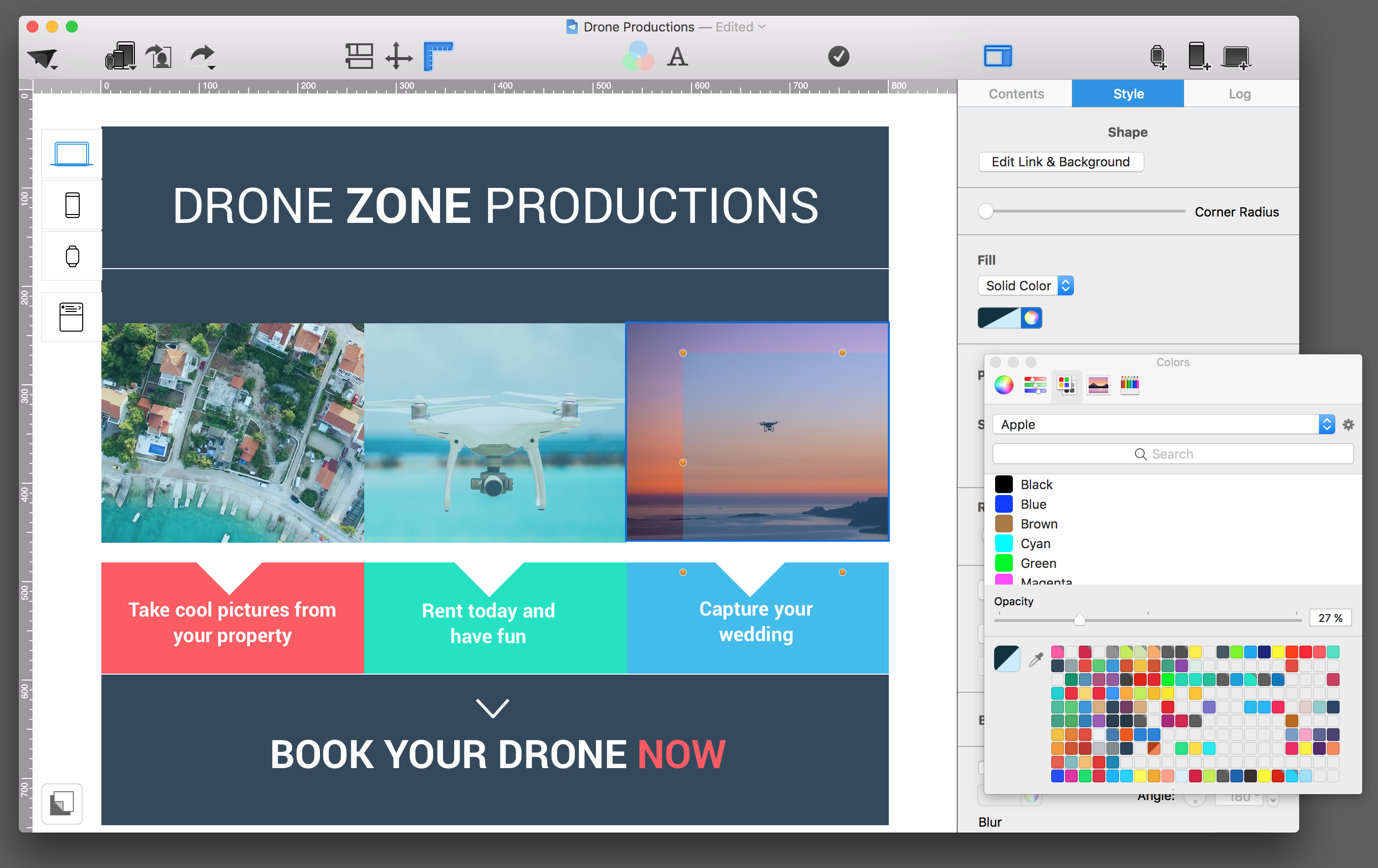
Task: Select the phone device in sidebar
Action: point(72,205)
